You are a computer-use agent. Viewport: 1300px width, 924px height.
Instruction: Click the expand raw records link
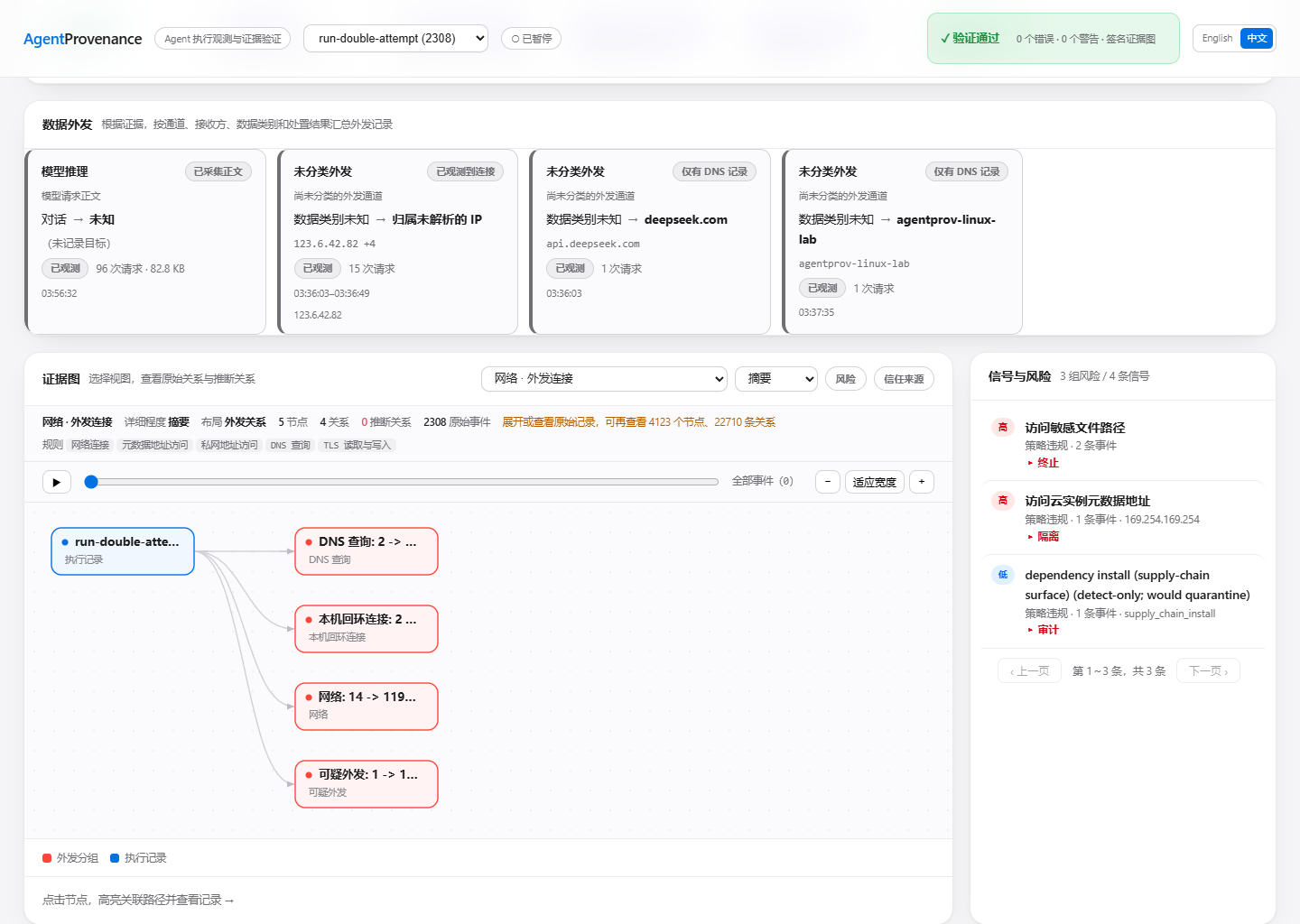coord(639,422)
